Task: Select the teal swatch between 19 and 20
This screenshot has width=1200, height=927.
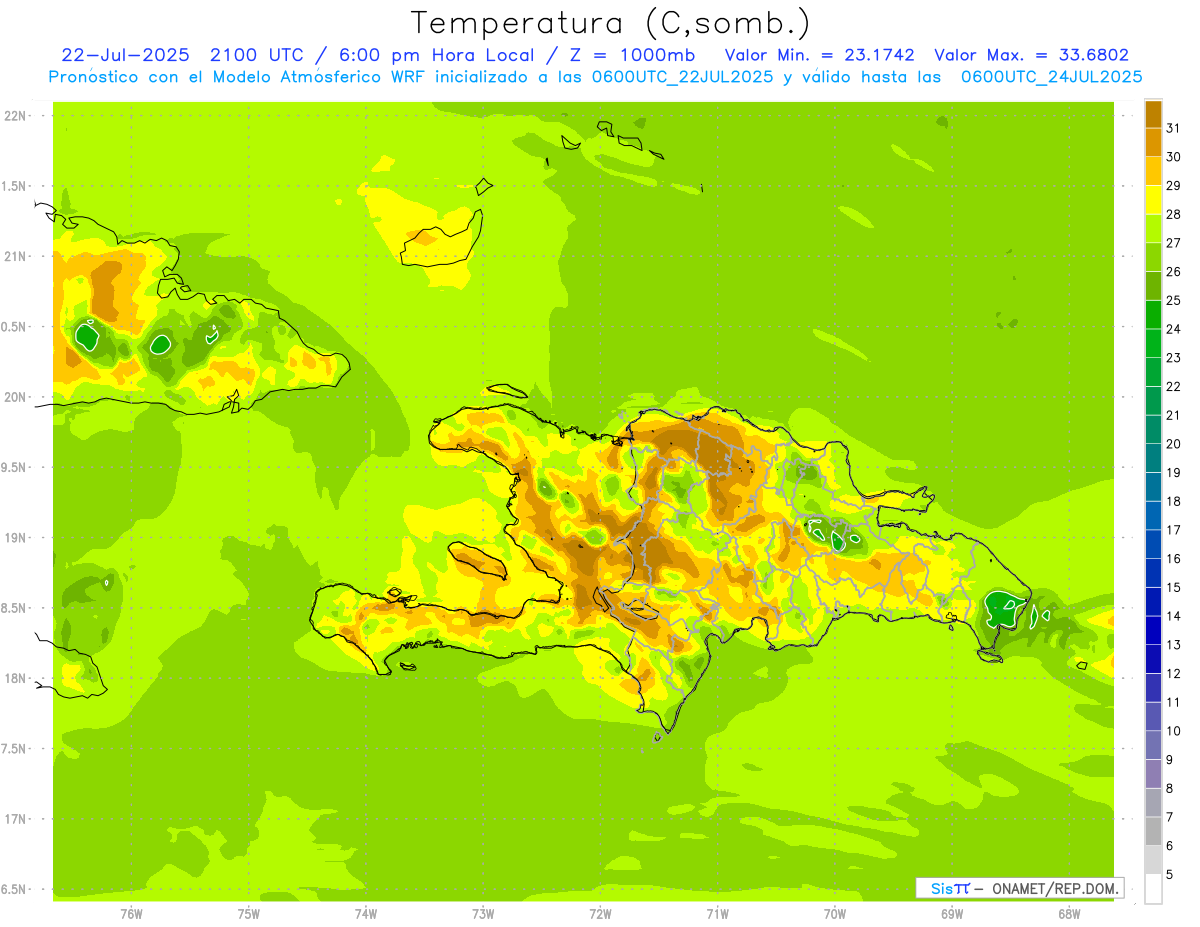Action: pyautogui.click(x=1153, y=458)
